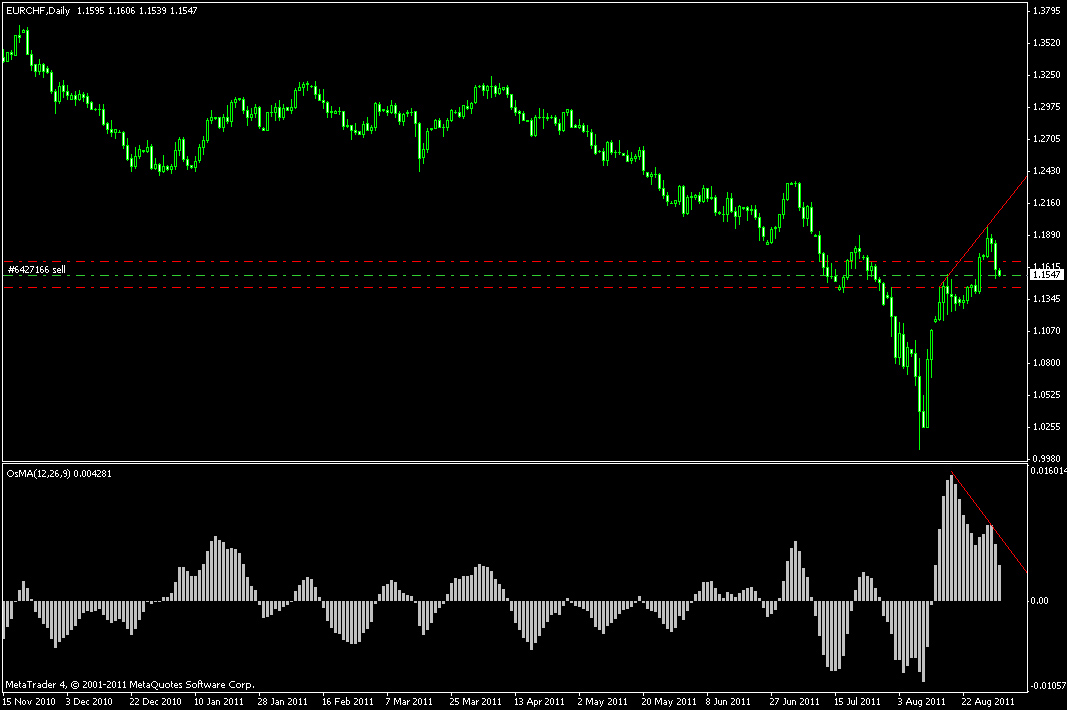Click the 3 Dec 2010 date label
Screen dimensions: 1067x710
89,701
